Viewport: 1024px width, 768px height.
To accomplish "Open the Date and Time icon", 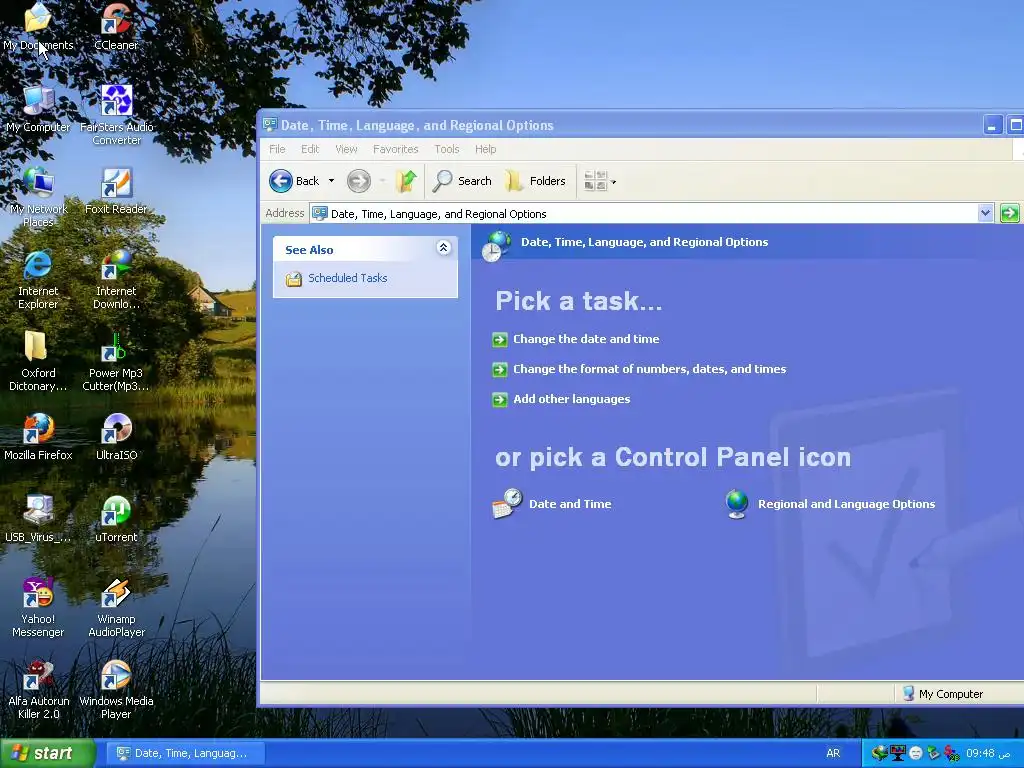I will point(552,504).
